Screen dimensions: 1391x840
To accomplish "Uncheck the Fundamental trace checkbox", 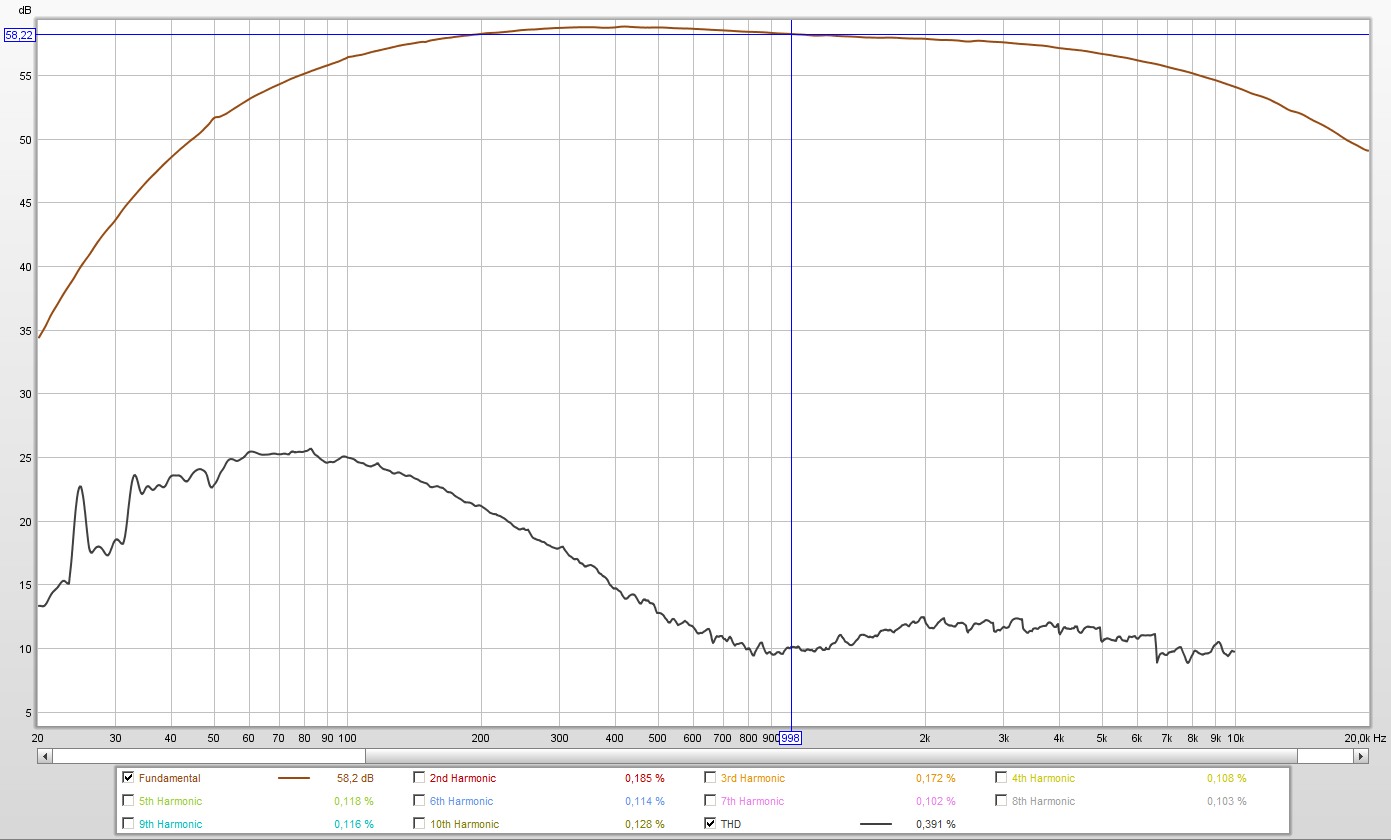I will pos(128,778).
